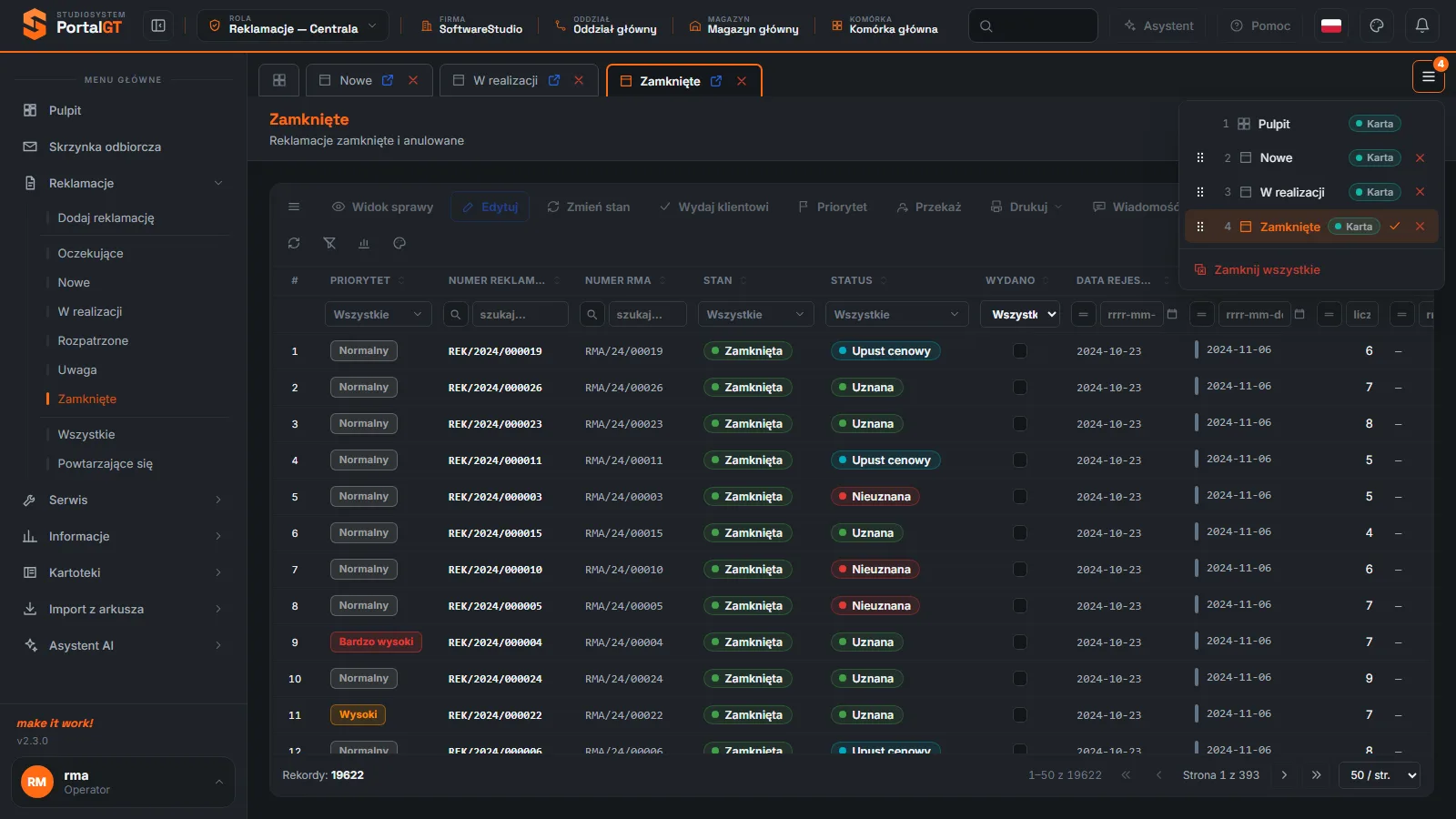Image resolution: width=1456 pixels, height=819 pixels.
Task: Open the notifications bell
Action: (x=1422, y=25)
